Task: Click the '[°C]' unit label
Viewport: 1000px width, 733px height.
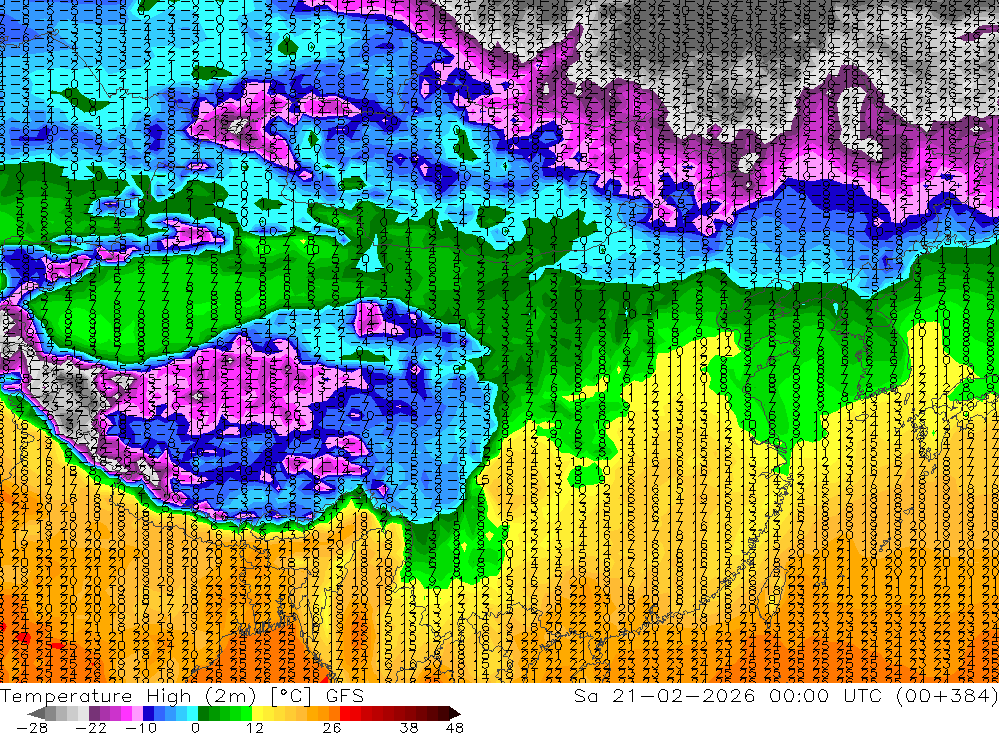Action: click(x=291, y=696)
